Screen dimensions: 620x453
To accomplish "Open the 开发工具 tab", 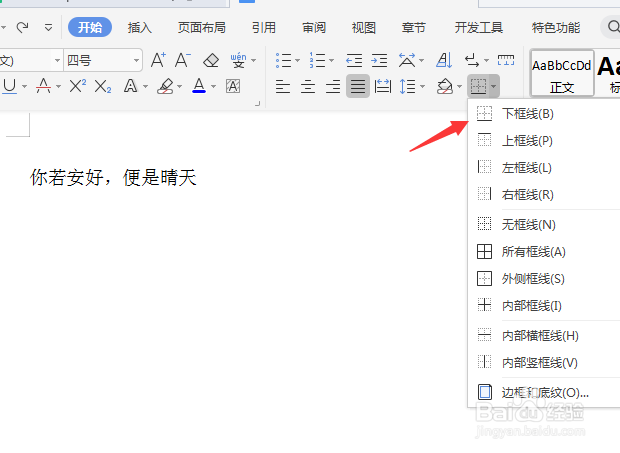I will (x=478, y=28).
